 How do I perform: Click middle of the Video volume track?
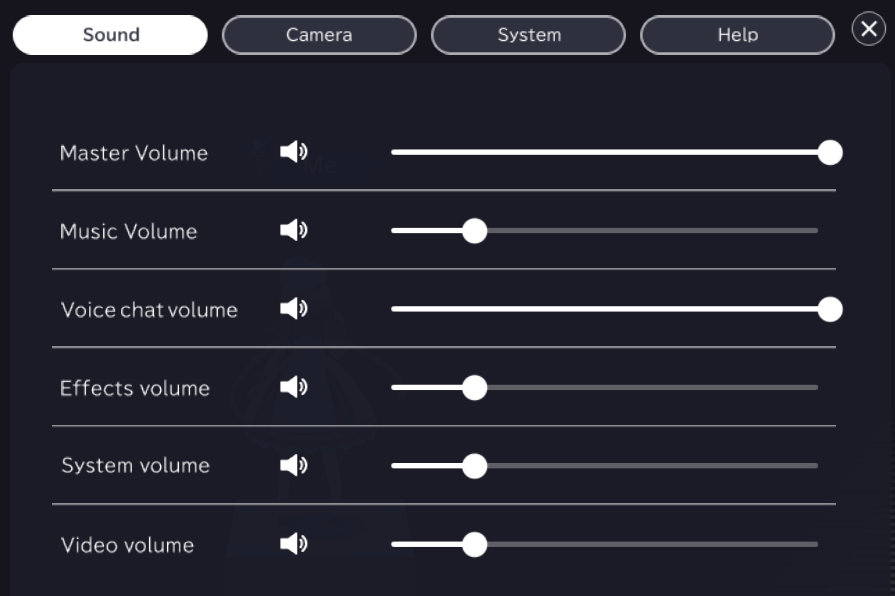[605, 545]
